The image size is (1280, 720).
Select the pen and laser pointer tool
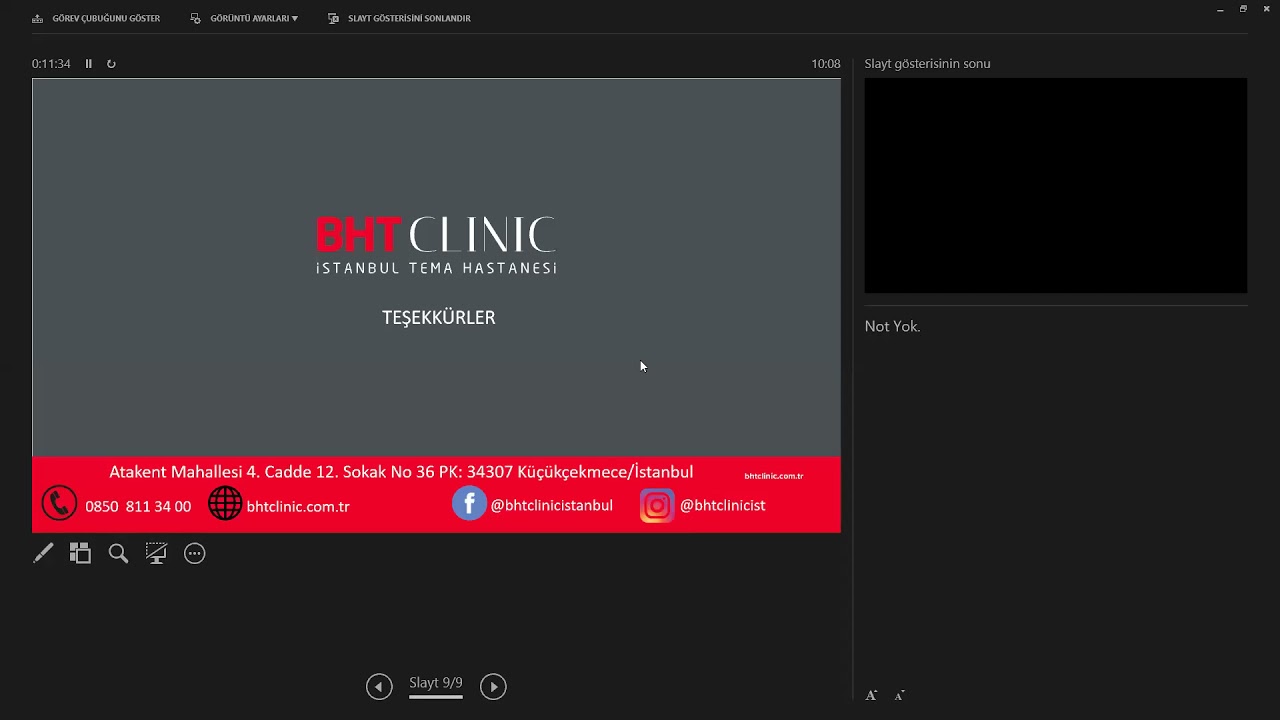[43, 553]
